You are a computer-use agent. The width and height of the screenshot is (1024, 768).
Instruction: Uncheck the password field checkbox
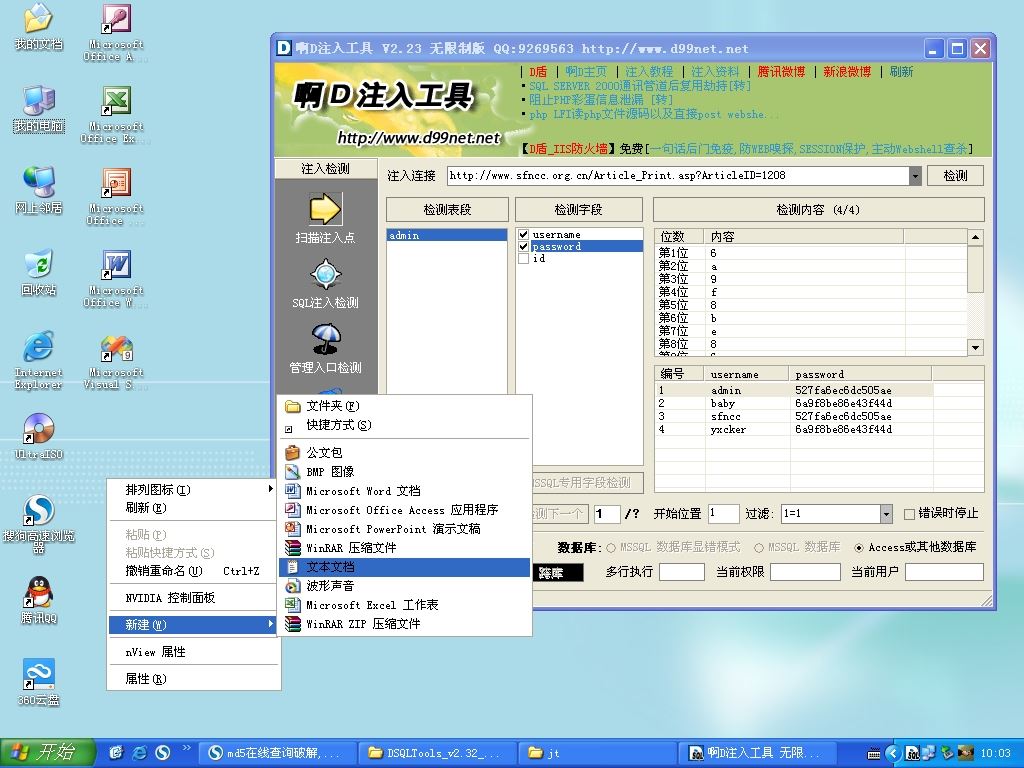point(523,246)
